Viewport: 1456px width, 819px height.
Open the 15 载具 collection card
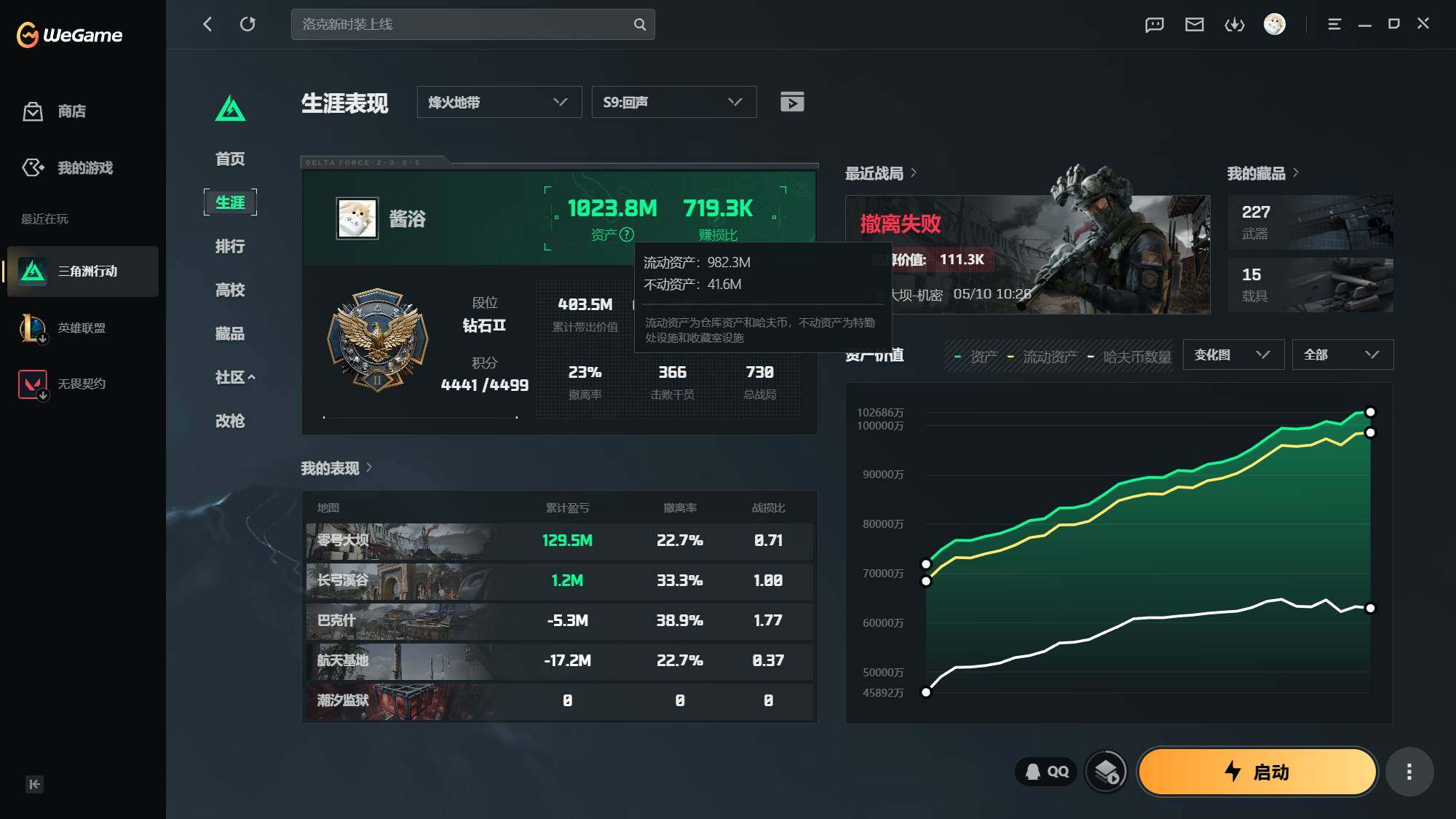pyautogui.click(x=1310, y=285)
